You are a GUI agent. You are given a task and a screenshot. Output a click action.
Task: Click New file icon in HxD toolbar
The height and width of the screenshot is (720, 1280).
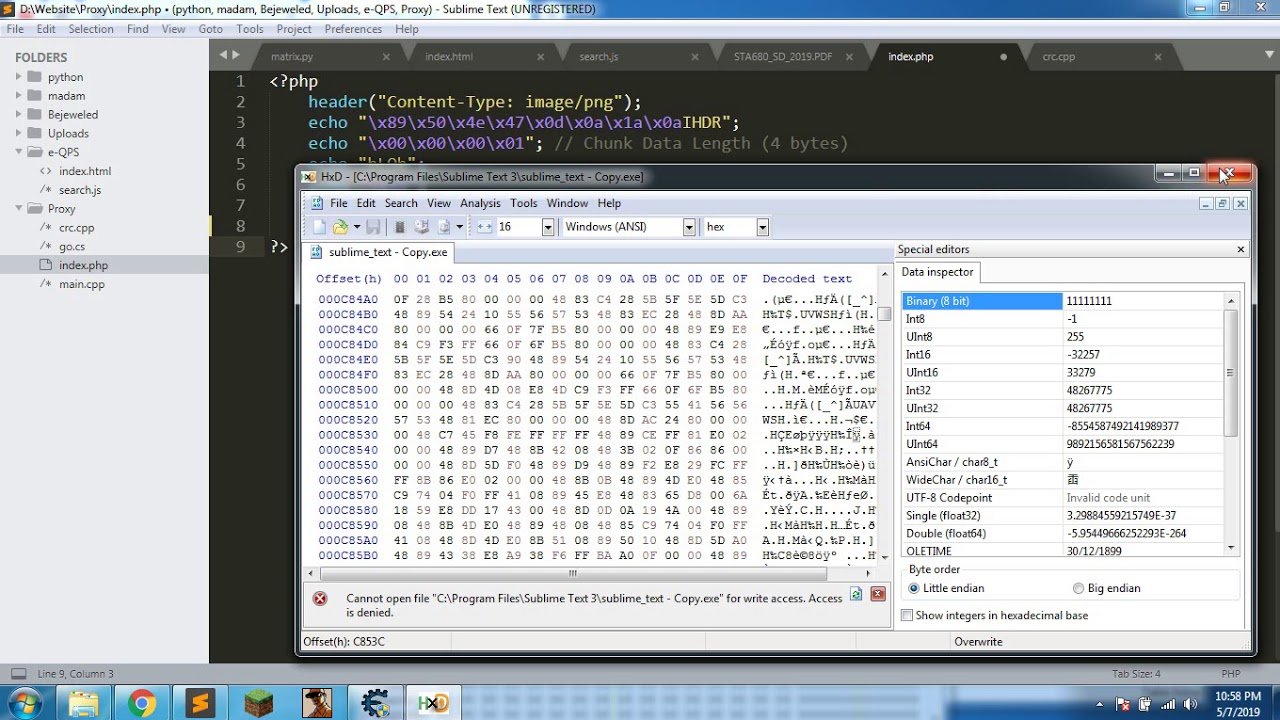point(319,227)
